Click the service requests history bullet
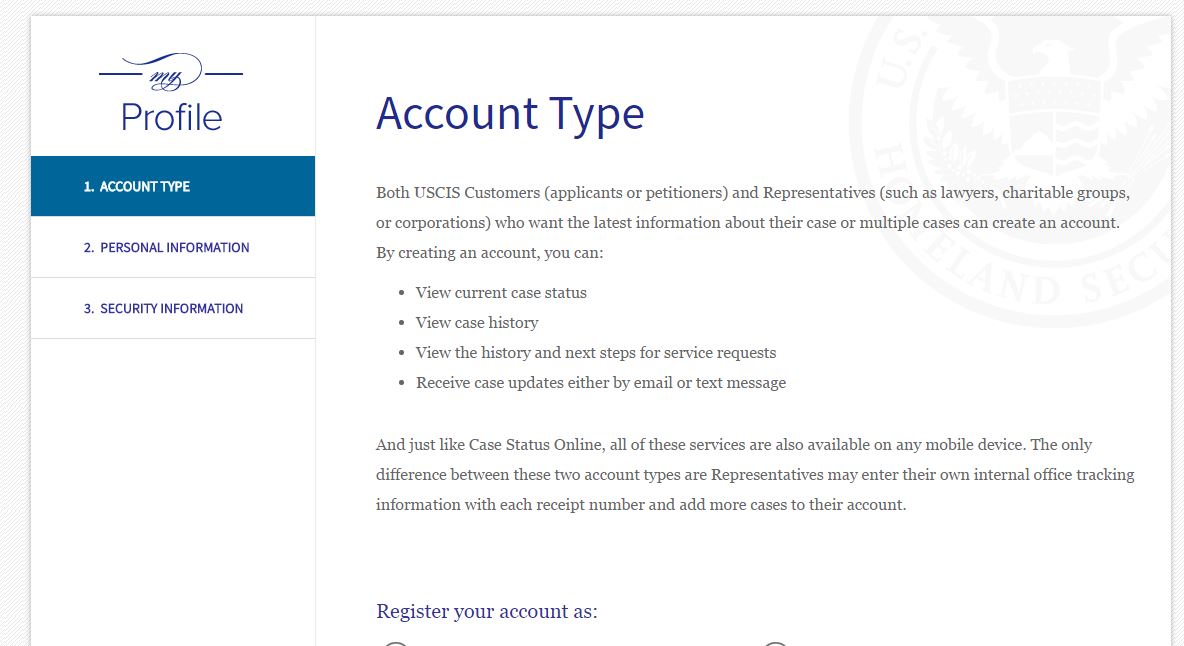 596,353
